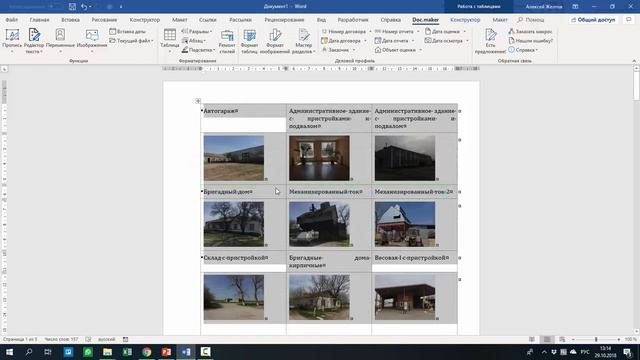Switch to the Рецензирование tab
The height and width of the screenshot is (360, 640).
point(284,20)
